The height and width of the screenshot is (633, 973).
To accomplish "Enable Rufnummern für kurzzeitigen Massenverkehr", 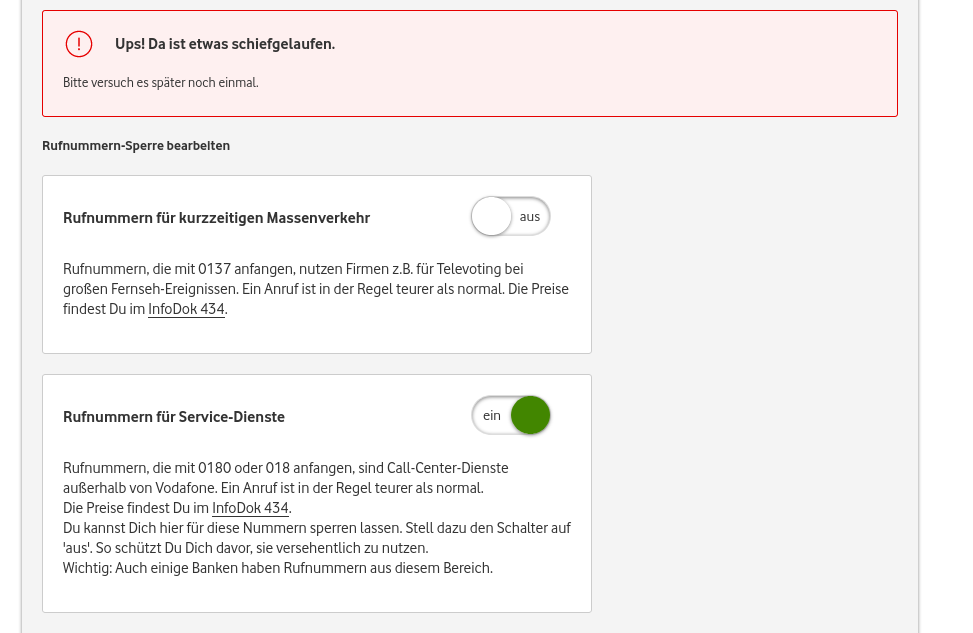I will click(510, 216).
